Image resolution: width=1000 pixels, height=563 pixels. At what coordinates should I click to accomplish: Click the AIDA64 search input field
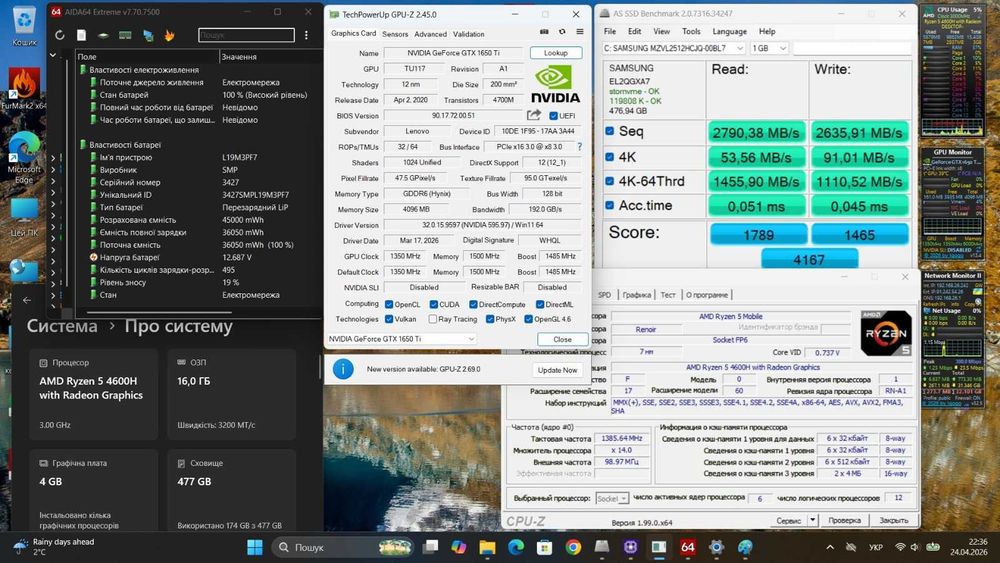[246, 35]
